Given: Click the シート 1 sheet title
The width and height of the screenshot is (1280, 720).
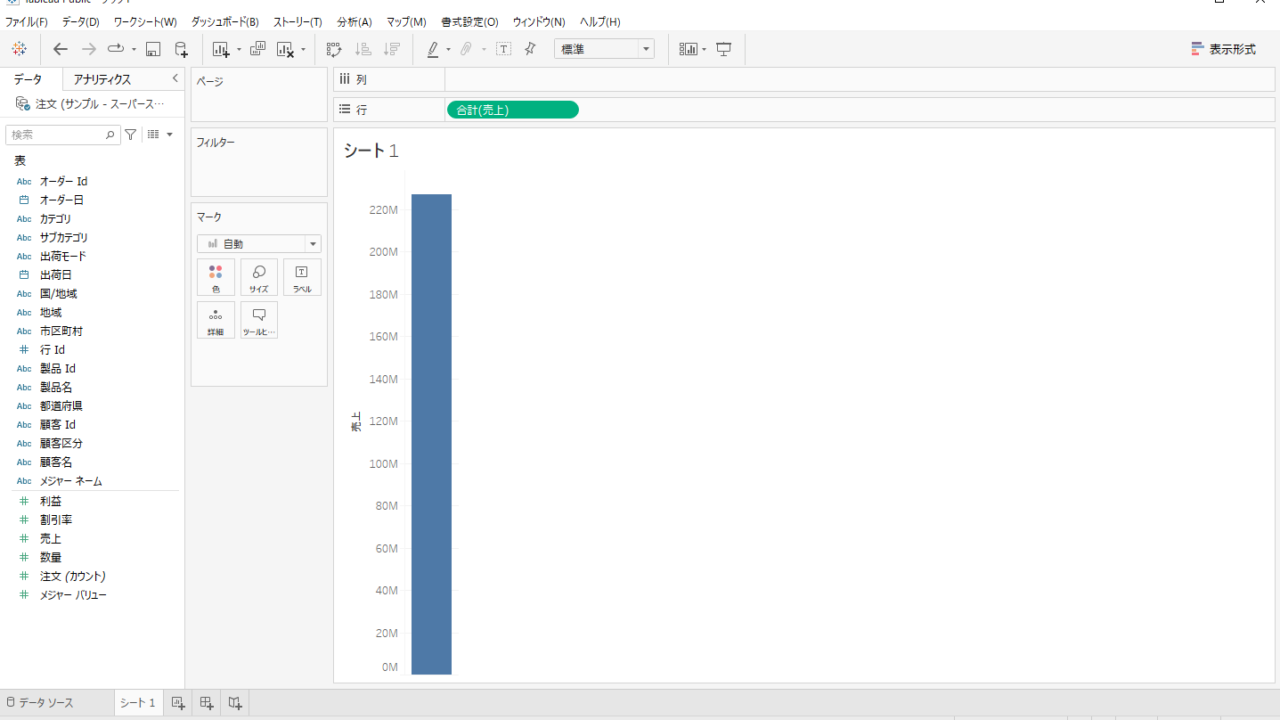Looking at the screenshot, I should coord(371,151).
